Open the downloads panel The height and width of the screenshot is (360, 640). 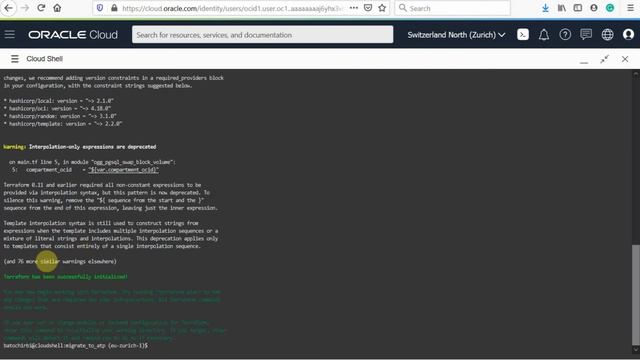point(545,8)
